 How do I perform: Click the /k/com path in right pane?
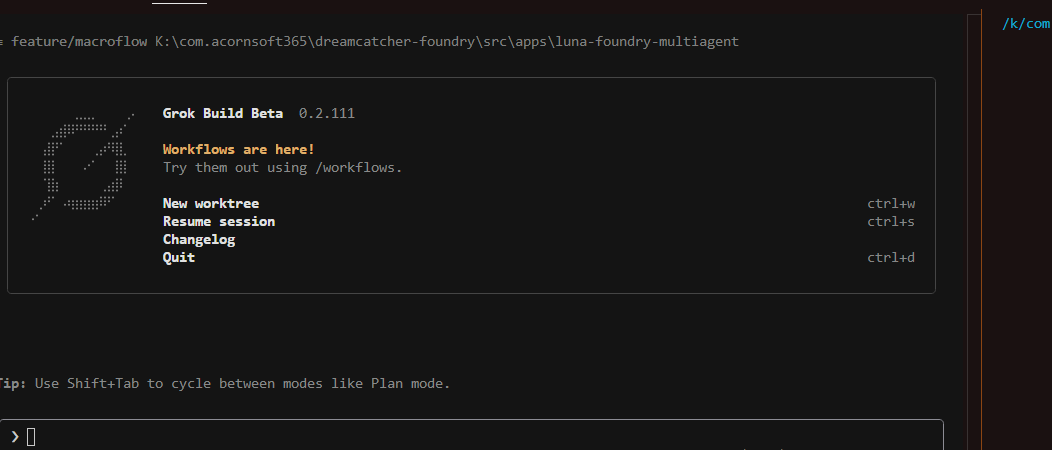(1027, 24)
